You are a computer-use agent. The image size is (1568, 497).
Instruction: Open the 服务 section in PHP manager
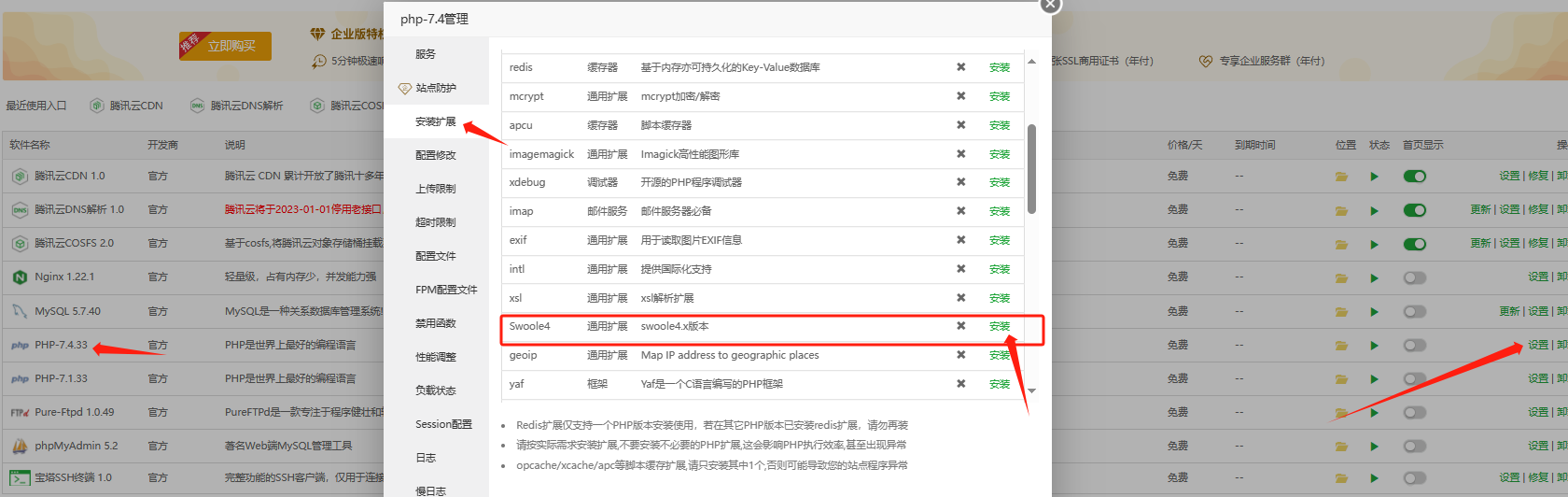coord(426,54)
